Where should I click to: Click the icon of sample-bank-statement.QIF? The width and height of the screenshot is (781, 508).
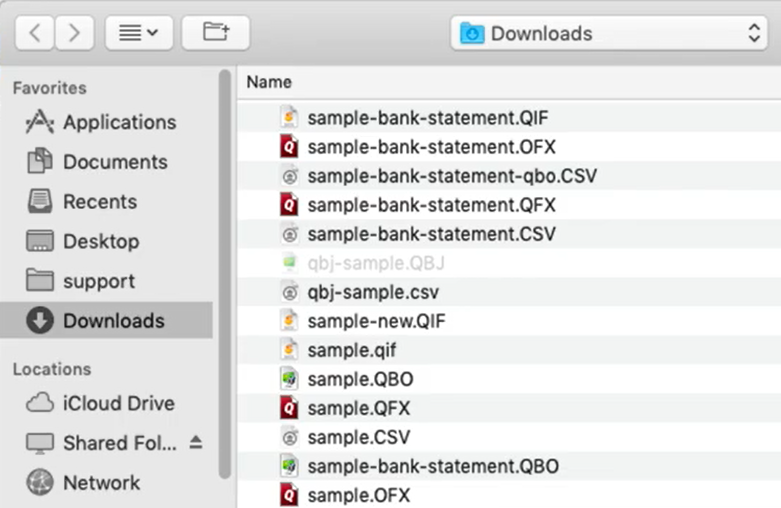289,118
